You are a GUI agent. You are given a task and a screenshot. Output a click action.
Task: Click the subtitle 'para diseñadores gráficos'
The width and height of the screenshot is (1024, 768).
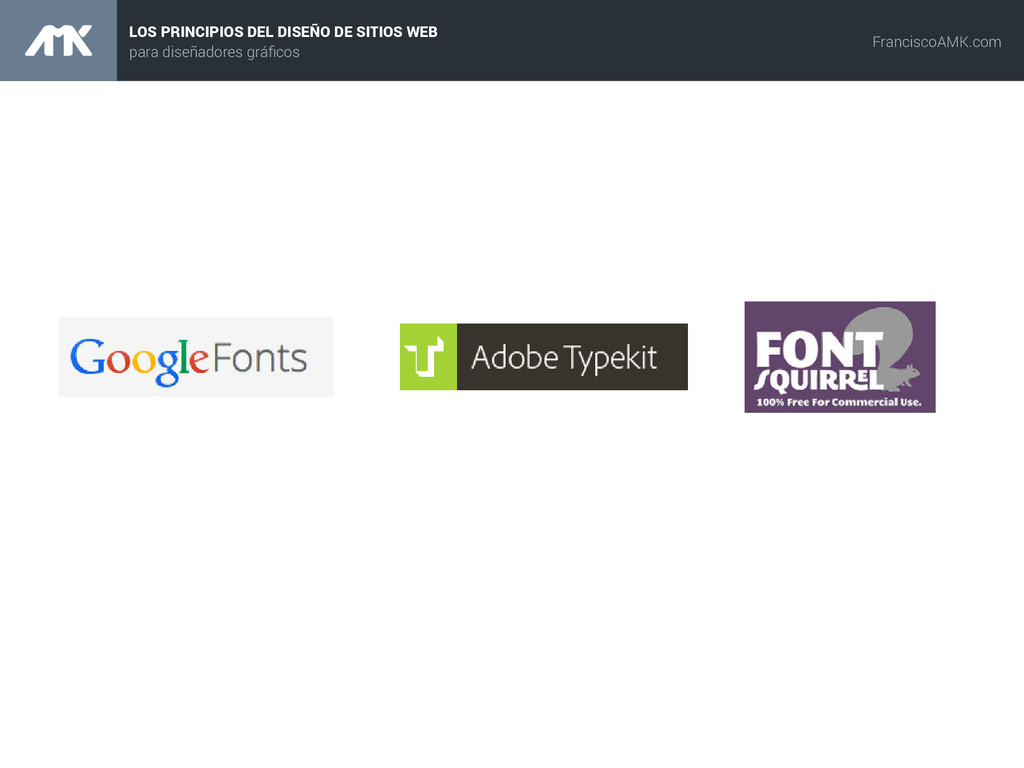tap(214, 52)
